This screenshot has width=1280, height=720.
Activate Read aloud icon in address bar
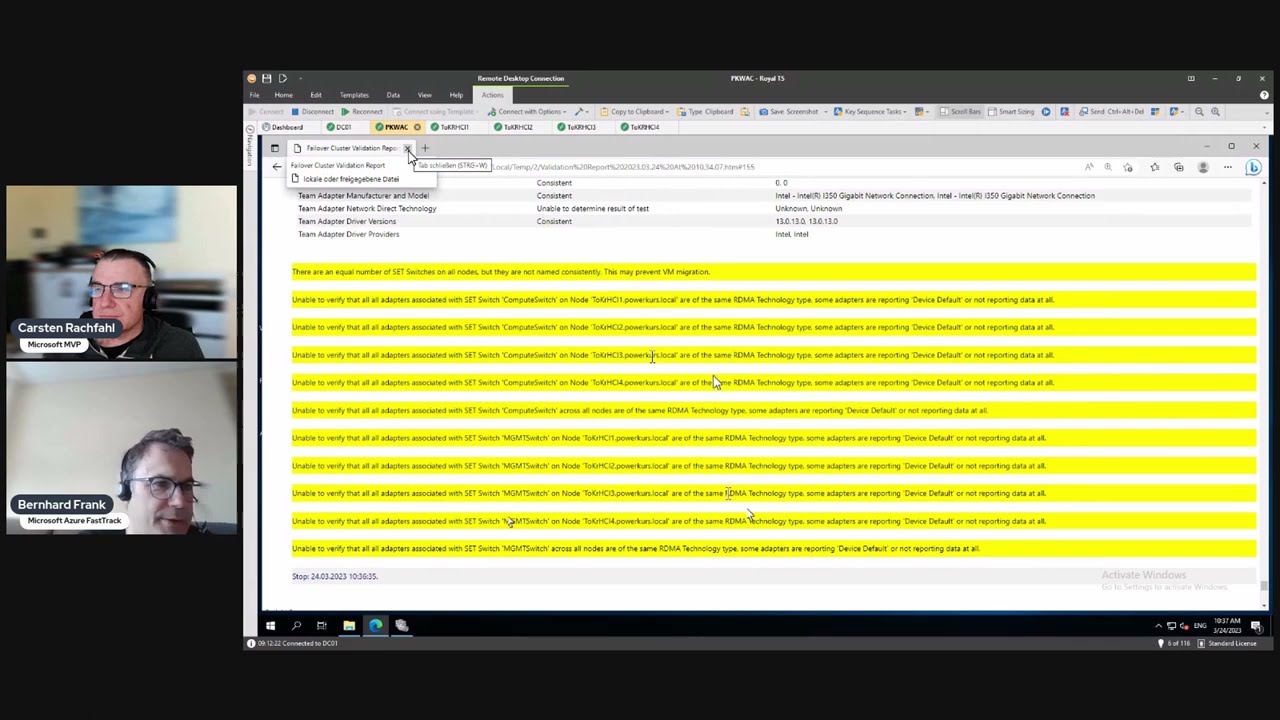[x=1089, y=167]
